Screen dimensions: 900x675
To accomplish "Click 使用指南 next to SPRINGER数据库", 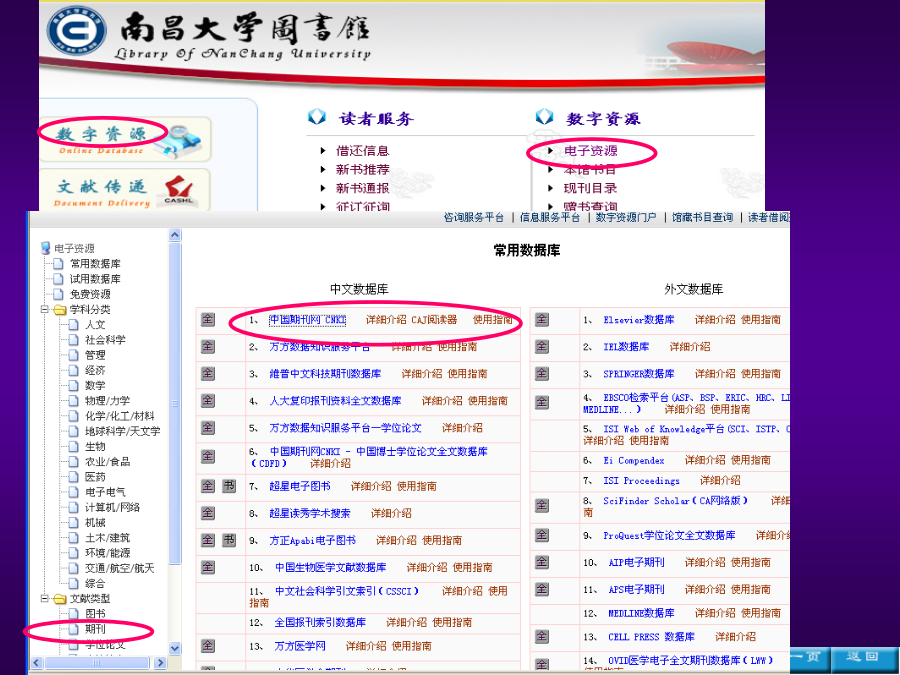I will coord(761,374).
